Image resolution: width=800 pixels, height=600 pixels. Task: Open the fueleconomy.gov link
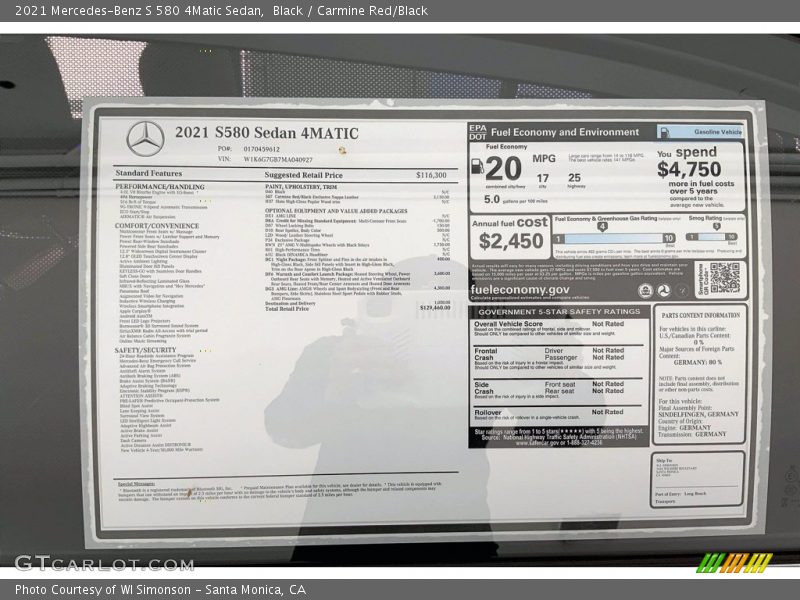tap(519, 290)
